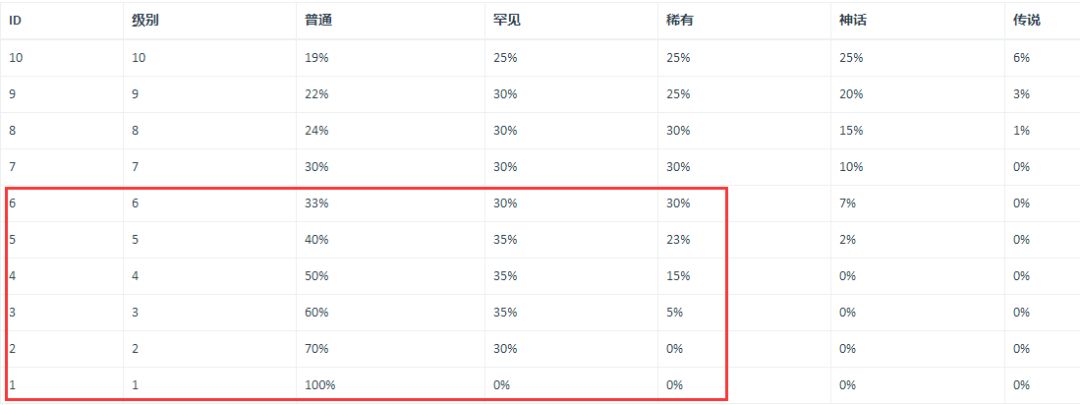The image size is (1080, 405).
Task: Click the 60% cell in row 3
Action: [x=316, y=312]
